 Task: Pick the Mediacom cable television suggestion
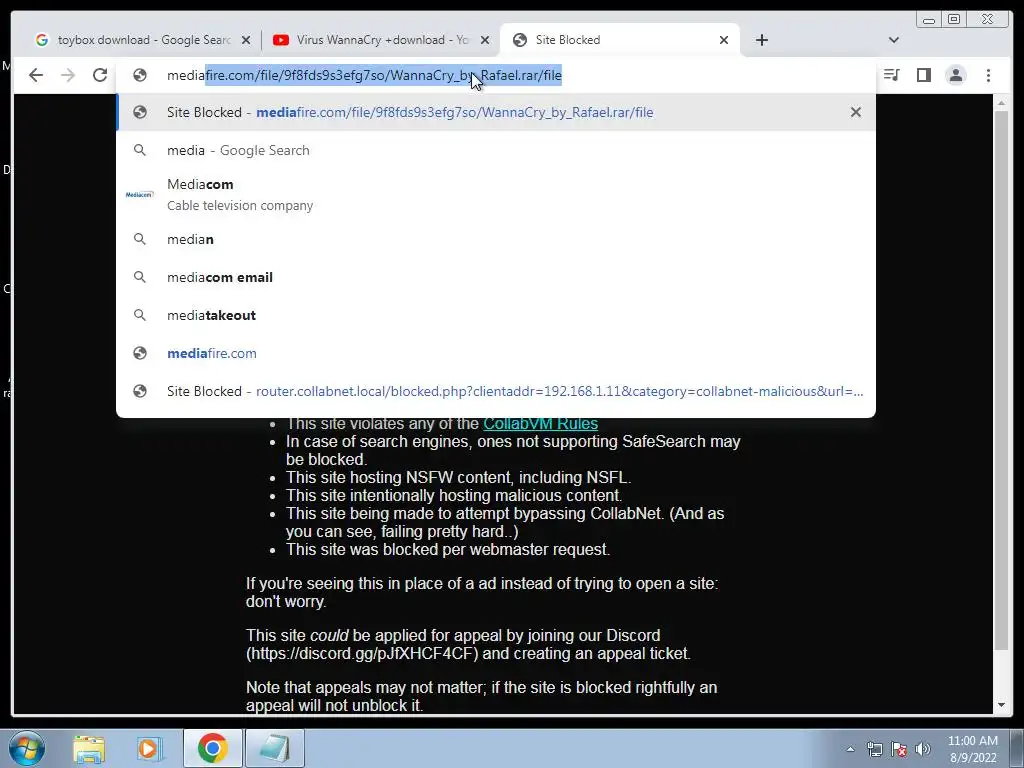click(x=496, y=195)
